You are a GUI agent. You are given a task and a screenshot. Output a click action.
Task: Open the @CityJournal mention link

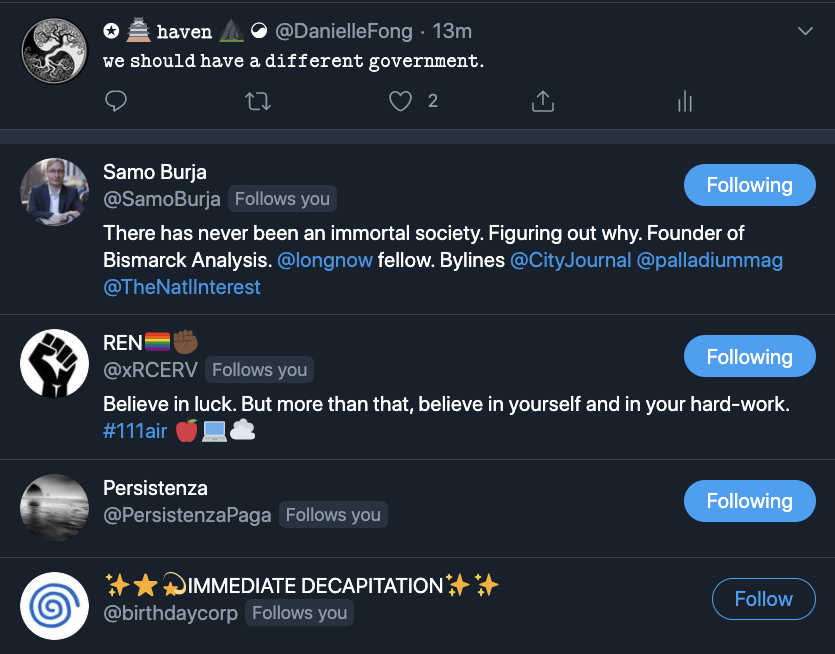(570, 260)
